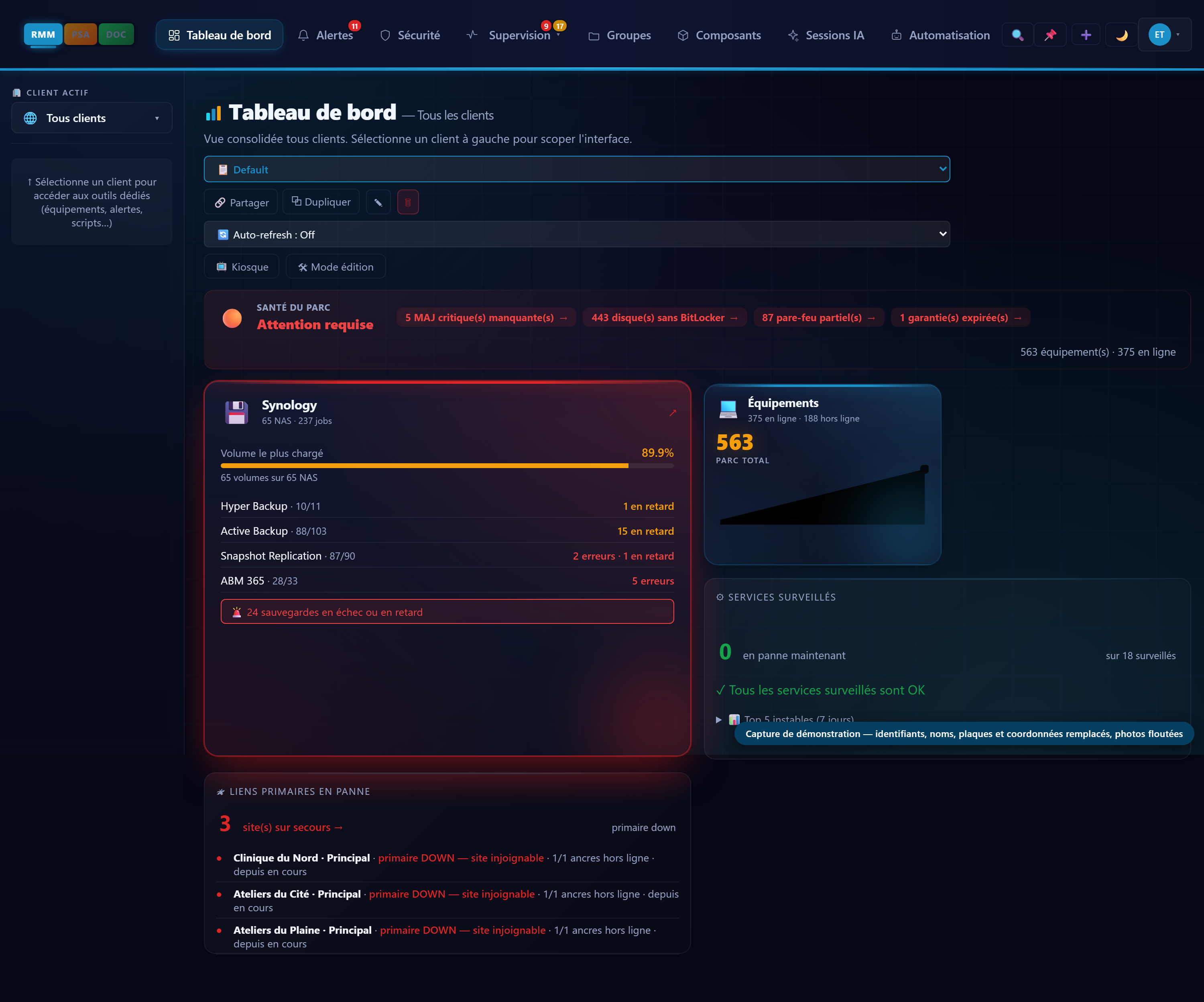Click the pencil edit icon
1204x1002 pixels.
(x=378, y=202)
